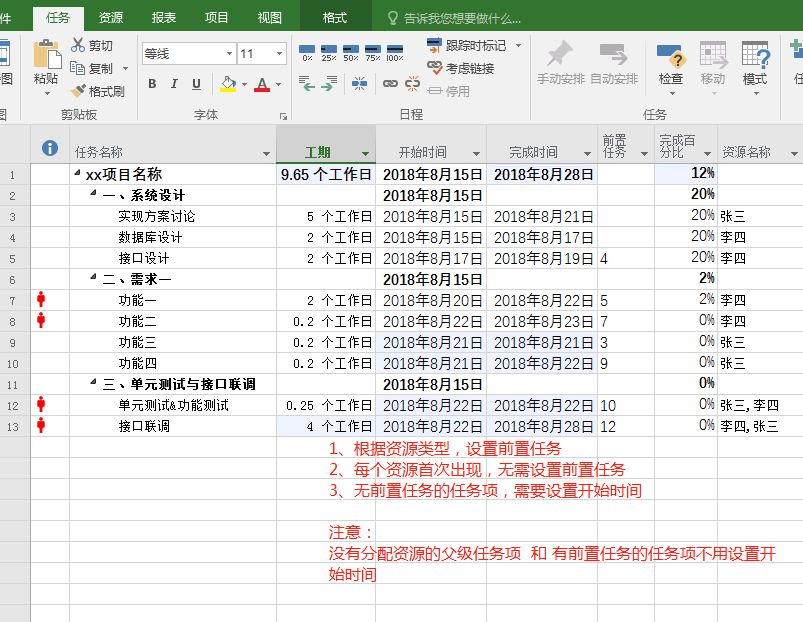
Task: Mark task 25% complete
Action: click(x=329, y=53)
